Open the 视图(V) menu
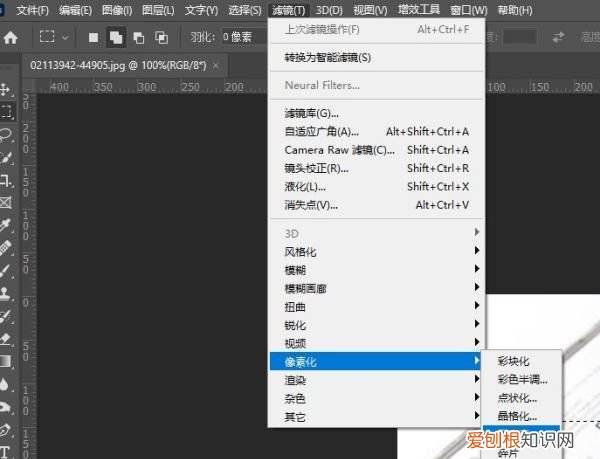This screenshot has height=459, width=600. (x=370, y=10)
